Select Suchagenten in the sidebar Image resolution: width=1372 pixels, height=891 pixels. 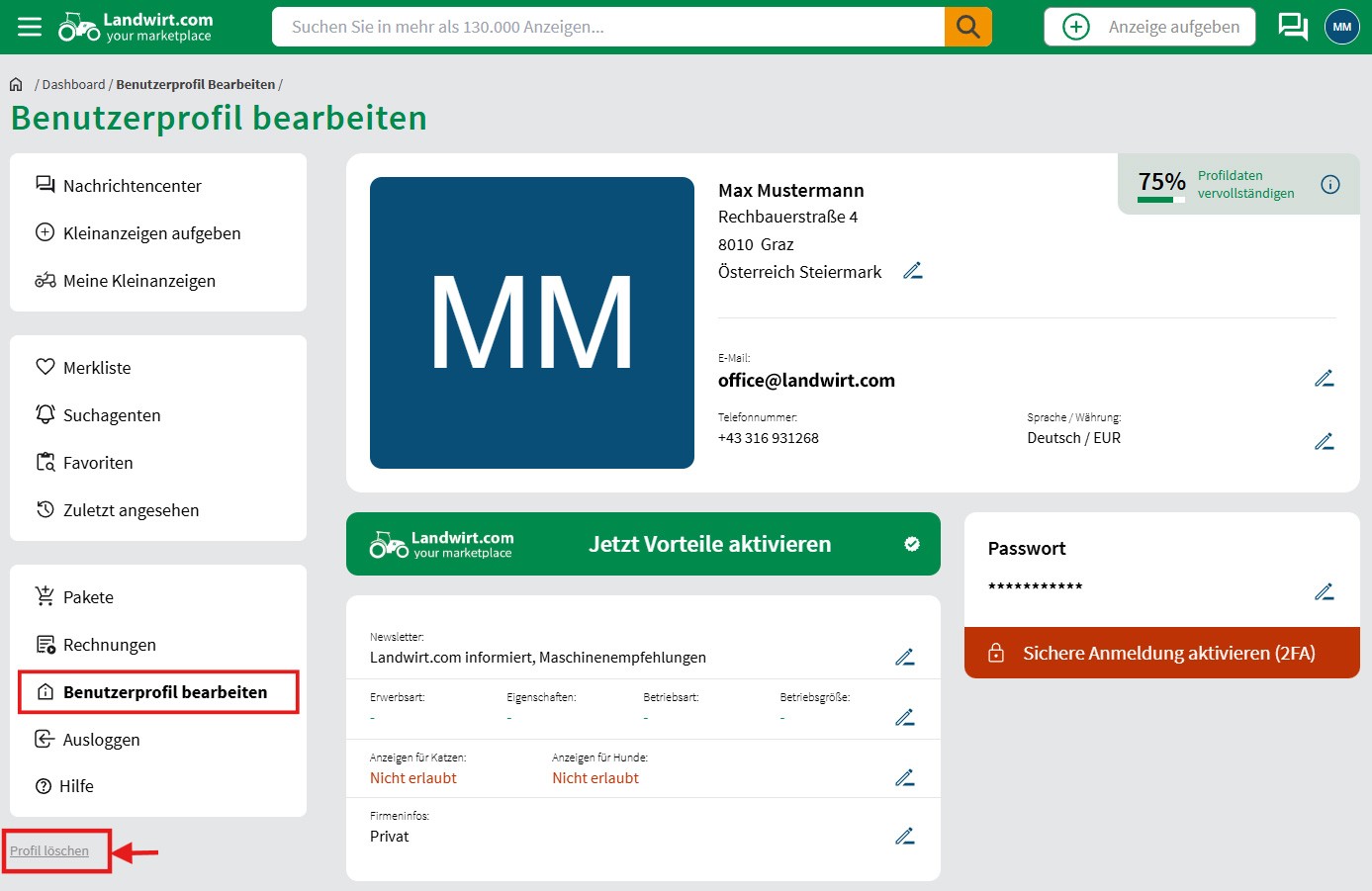pos(112,415)
